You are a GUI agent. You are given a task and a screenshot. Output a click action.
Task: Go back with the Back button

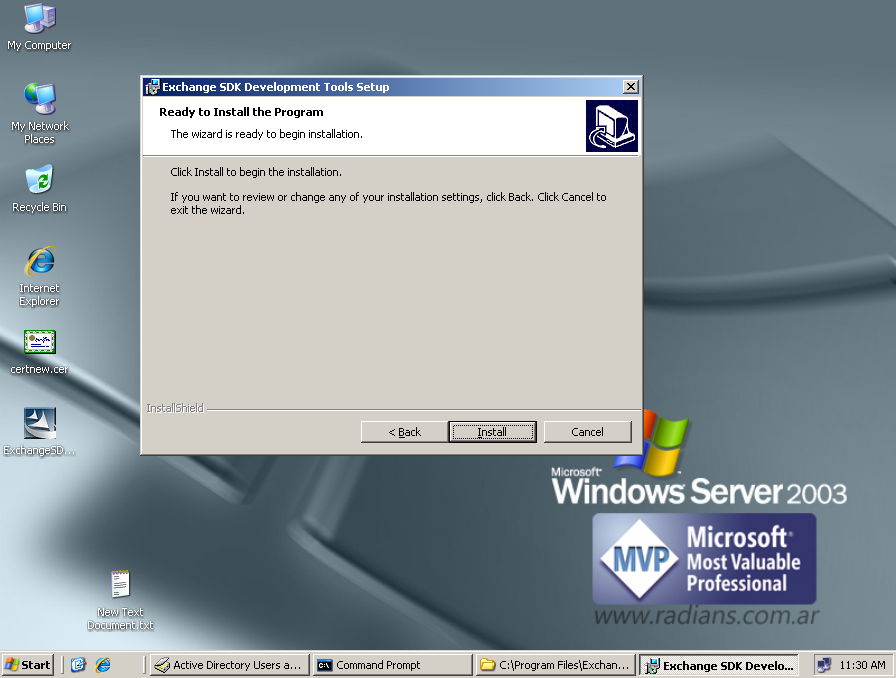click(404, 432)
